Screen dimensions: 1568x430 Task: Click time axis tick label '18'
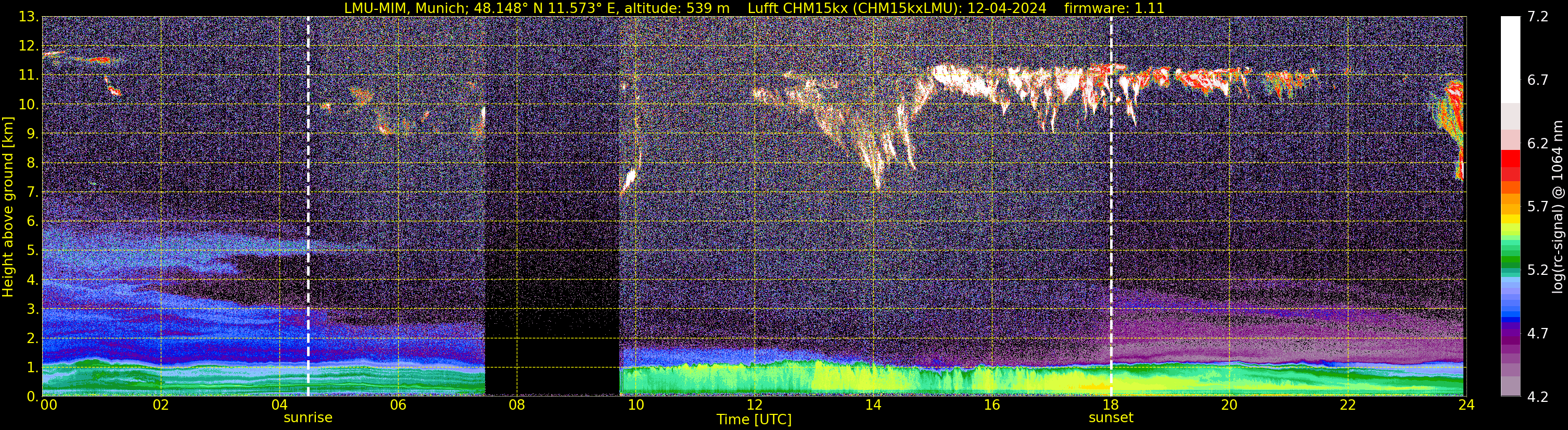coord(1110,405)
